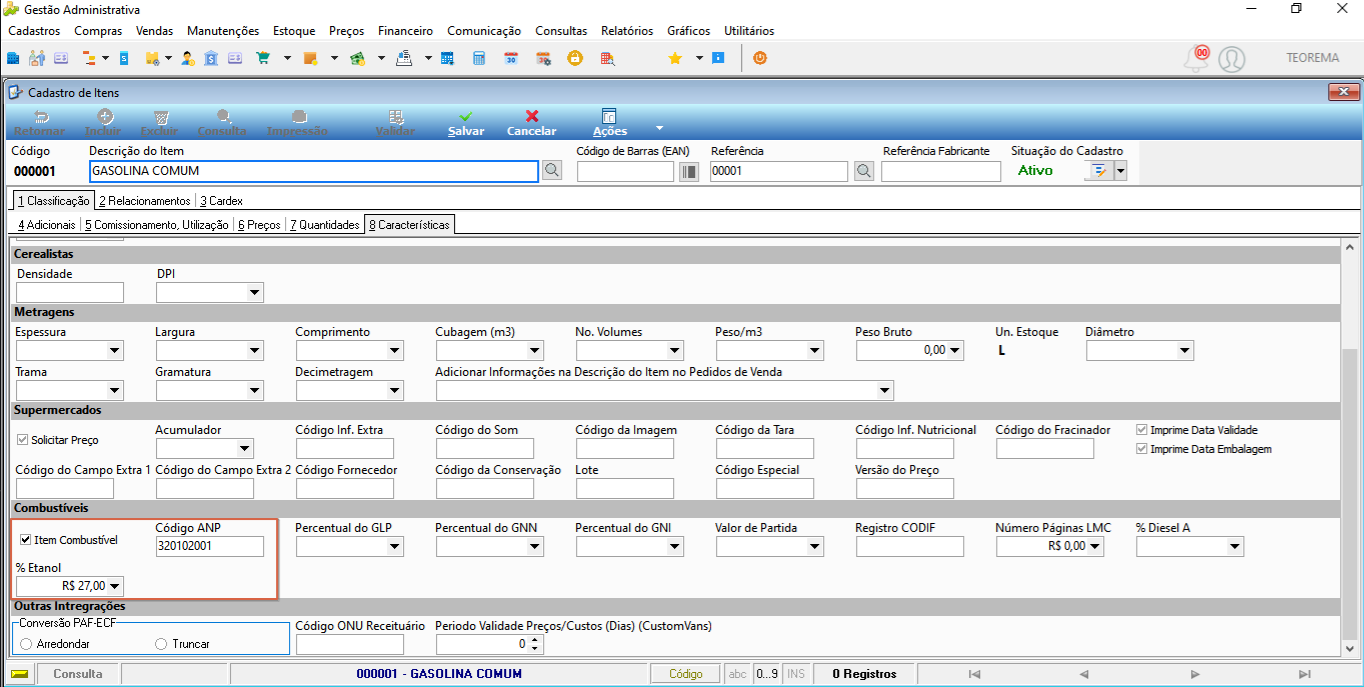Click the Salvar green checkmark icon

(466, 116)
